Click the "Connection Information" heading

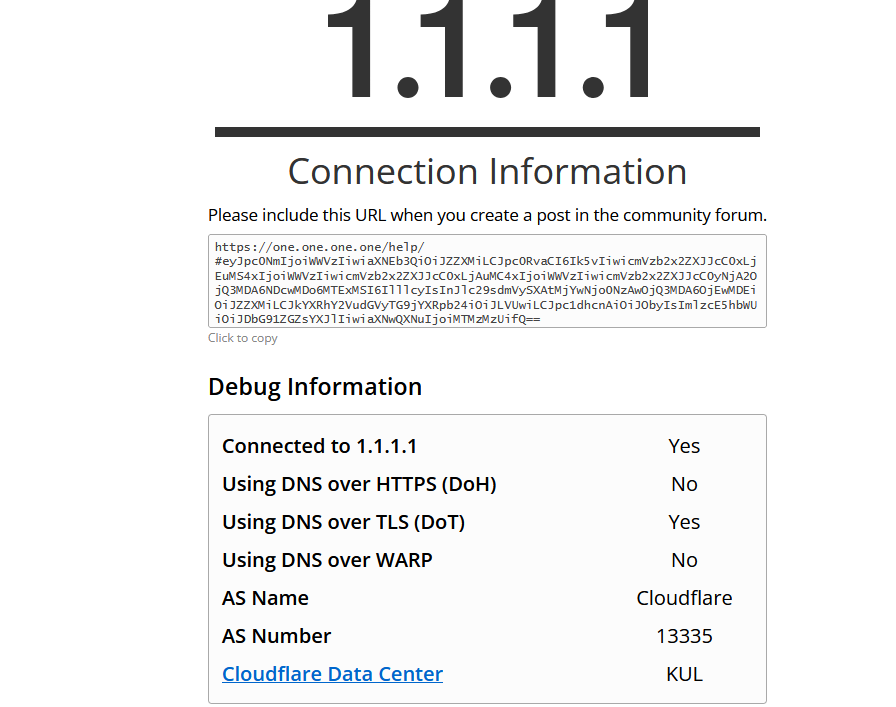pos(487,172)
